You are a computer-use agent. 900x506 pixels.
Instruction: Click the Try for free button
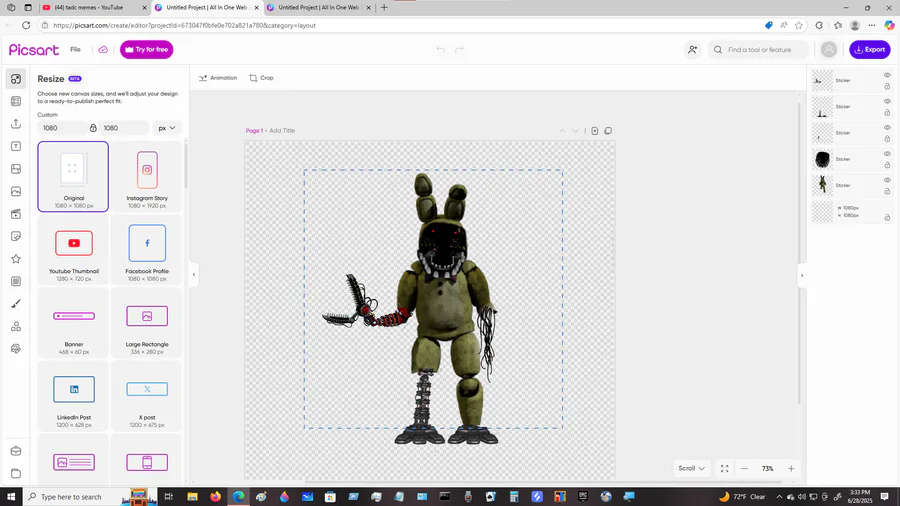146,49
